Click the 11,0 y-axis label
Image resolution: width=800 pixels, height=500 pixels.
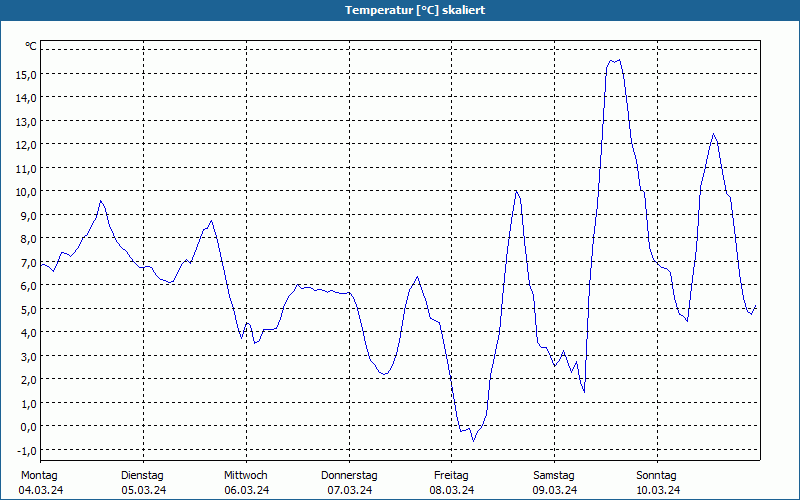coord(26,168)
